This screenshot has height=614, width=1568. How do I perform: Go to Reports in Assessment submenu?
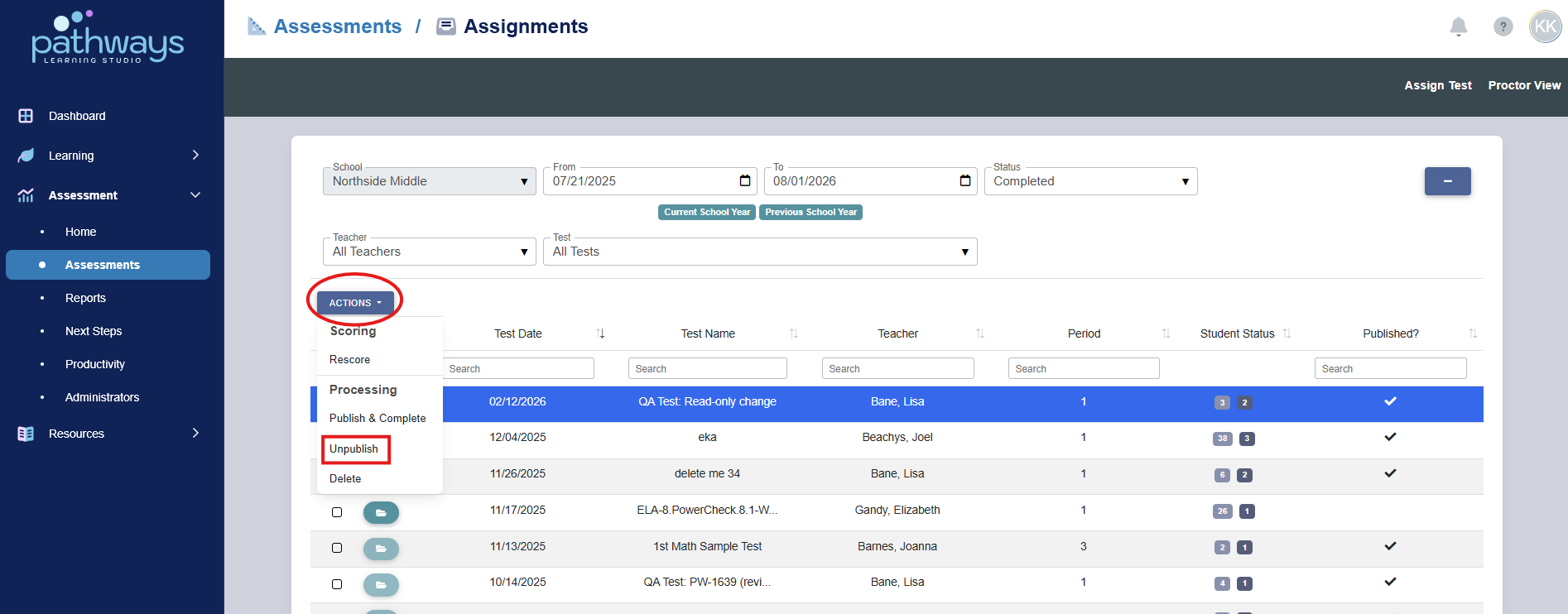pos(85,298)
